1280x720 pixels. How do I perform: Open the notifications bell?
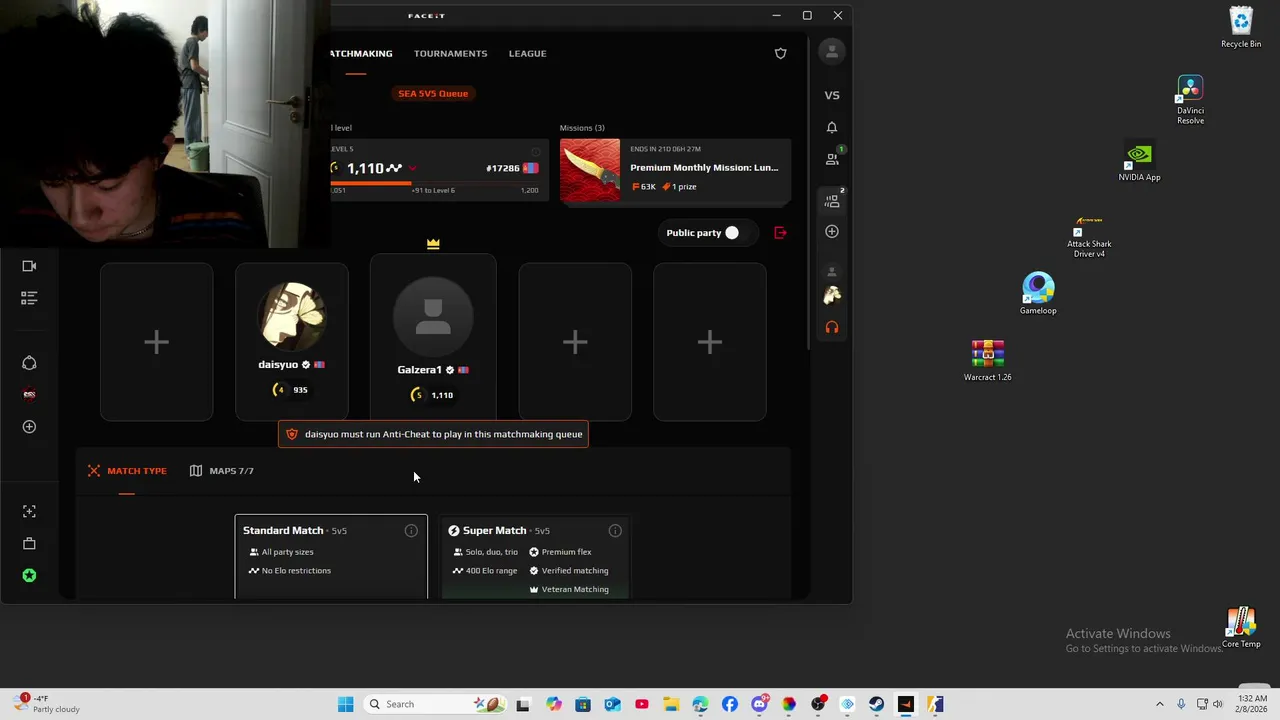[x=832, y=127]
